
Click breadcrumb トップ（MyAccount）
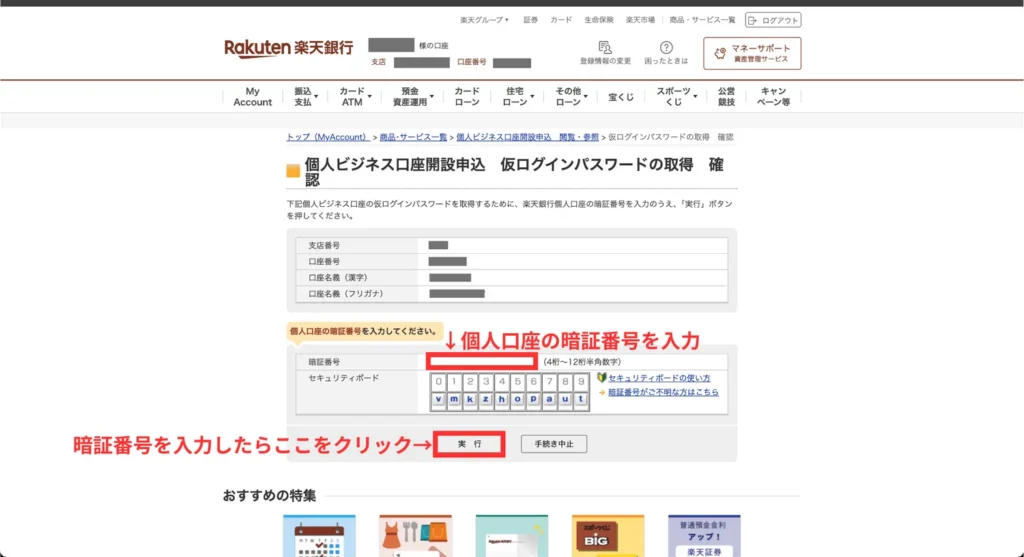tap(327, 137)
